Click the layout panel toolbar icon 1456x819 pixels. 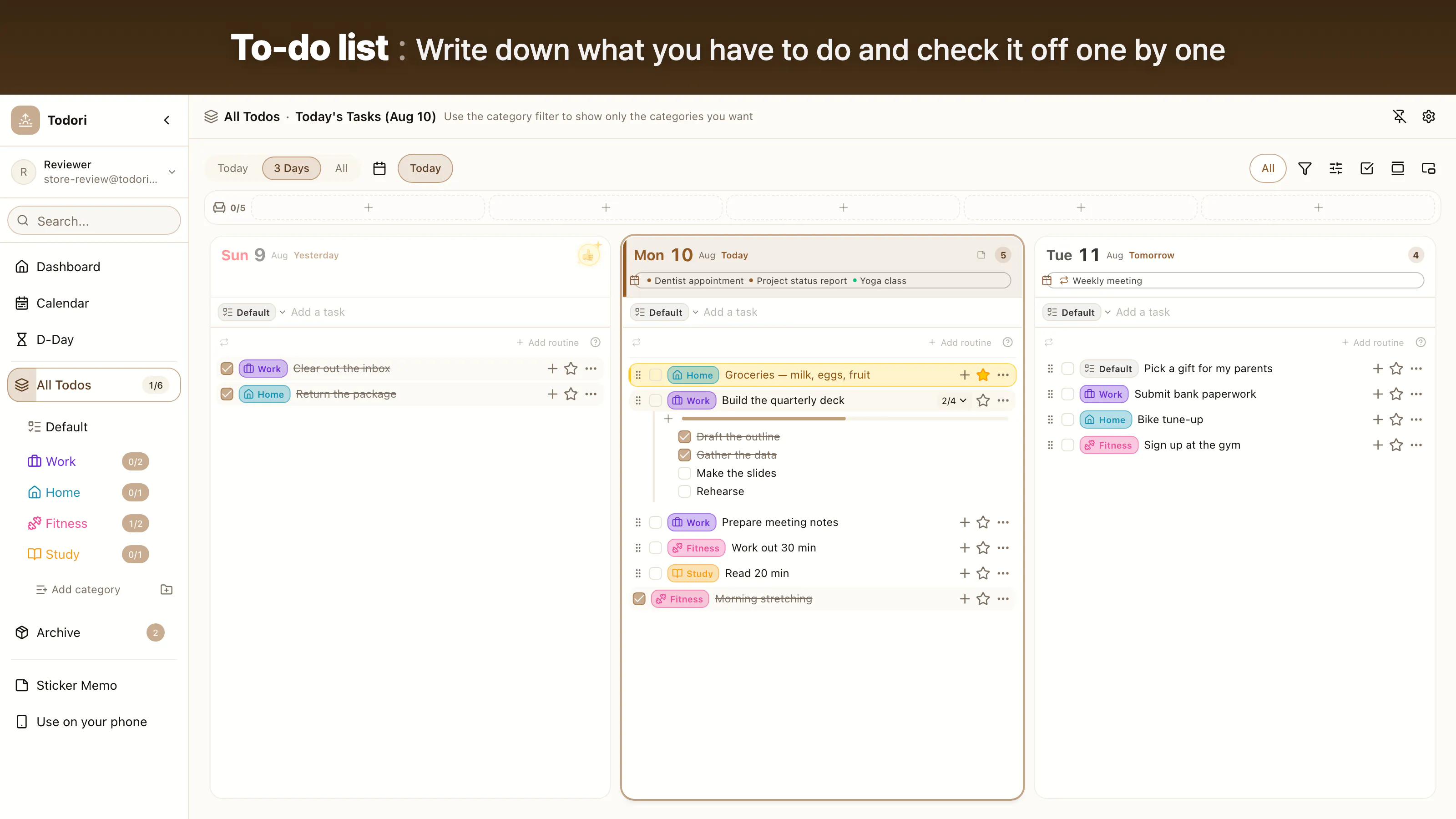coord(1397,168)
